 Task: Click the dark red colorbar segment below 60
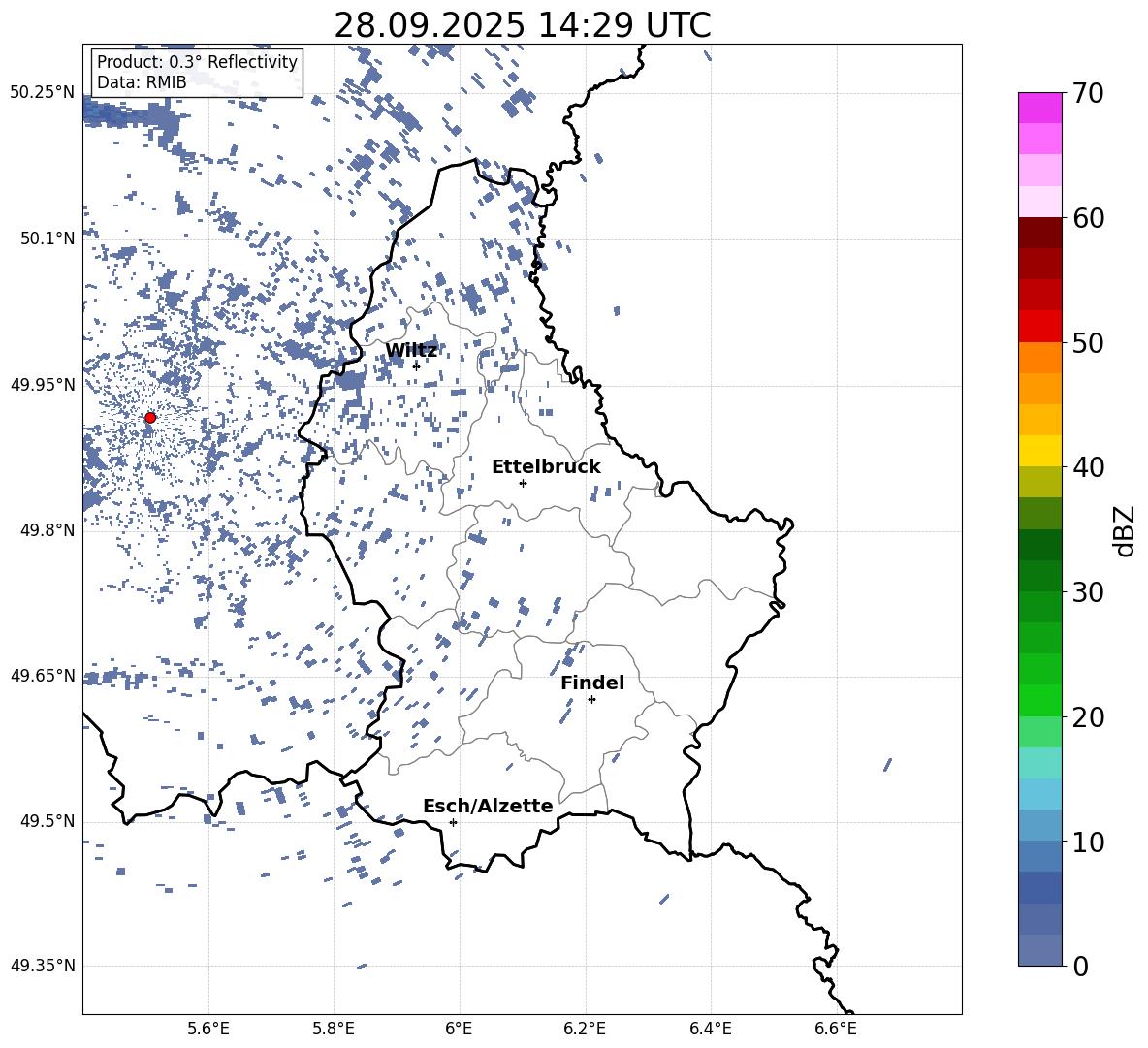coord(1040,234)
